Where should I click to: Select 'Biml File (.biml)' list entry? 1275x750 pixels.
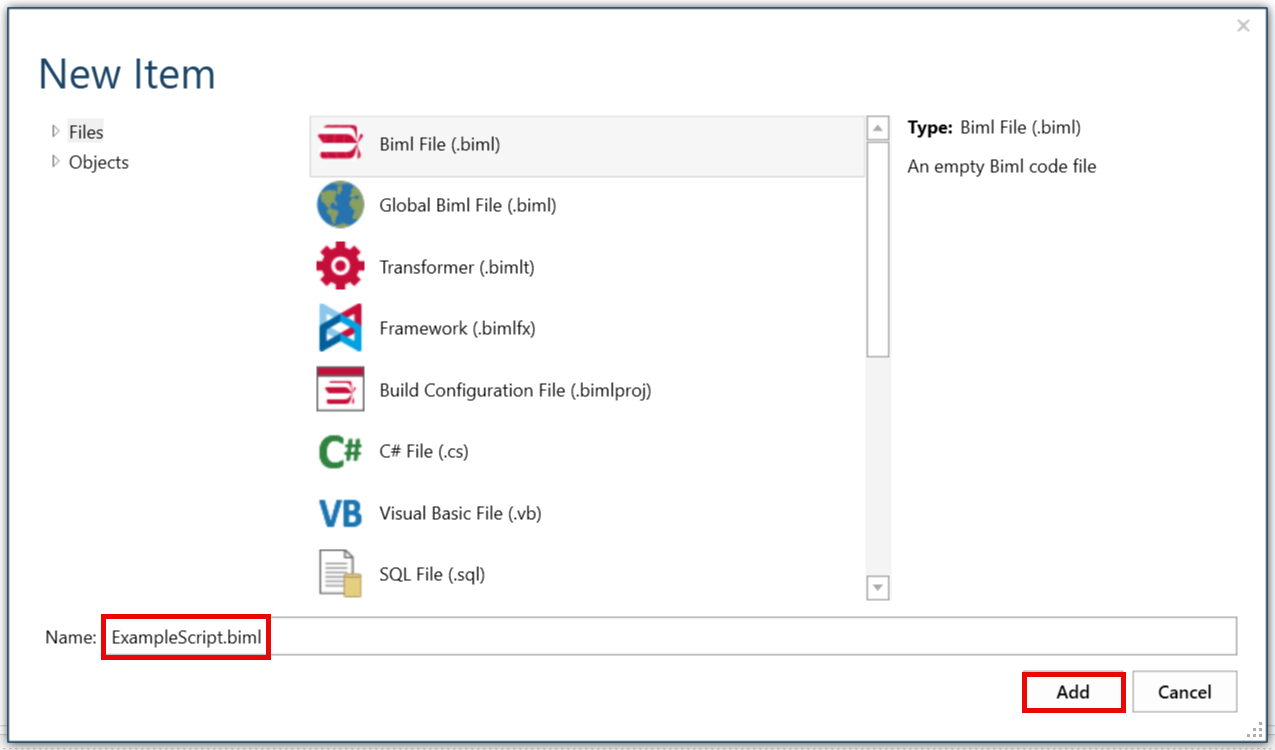coord(587,145)
